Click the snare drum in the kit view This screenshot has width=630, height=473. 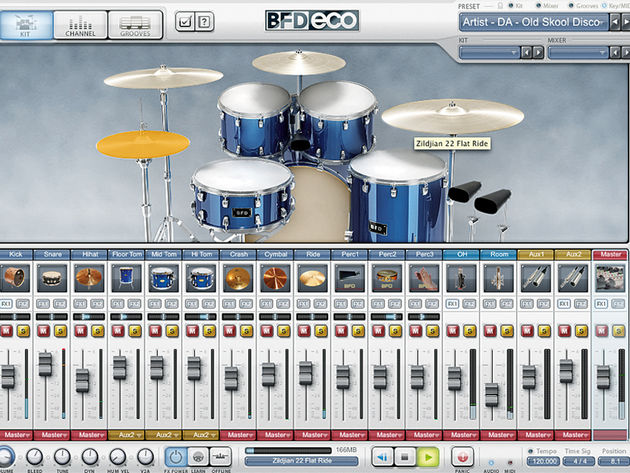pyautogui.click(x=242, y=195)
